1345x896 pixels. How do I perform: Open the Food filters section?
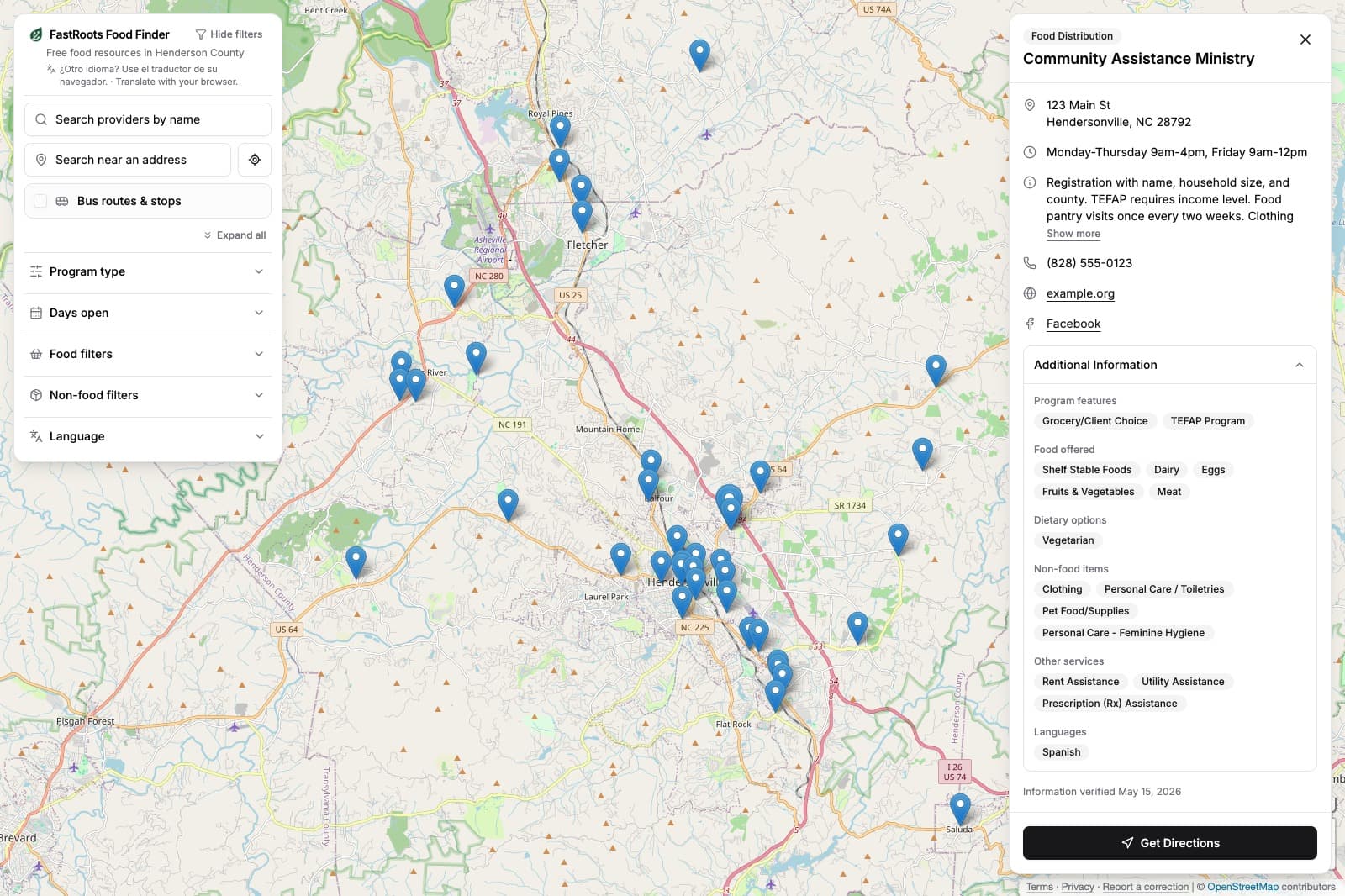click(148, 354)
